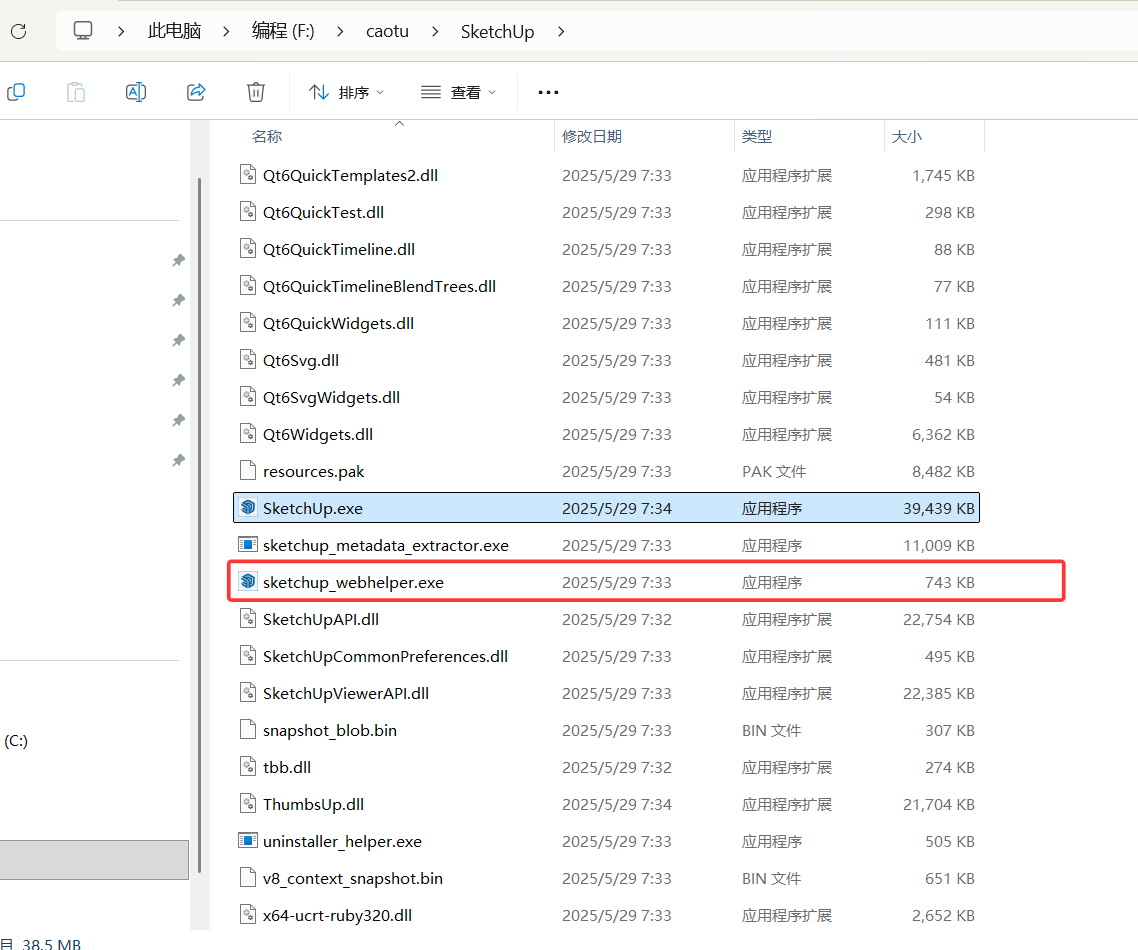Click the uninstaller_helper.exe icon
Image resolution: width=1138 pixels, height=950 pixels.
click(248, 840)
